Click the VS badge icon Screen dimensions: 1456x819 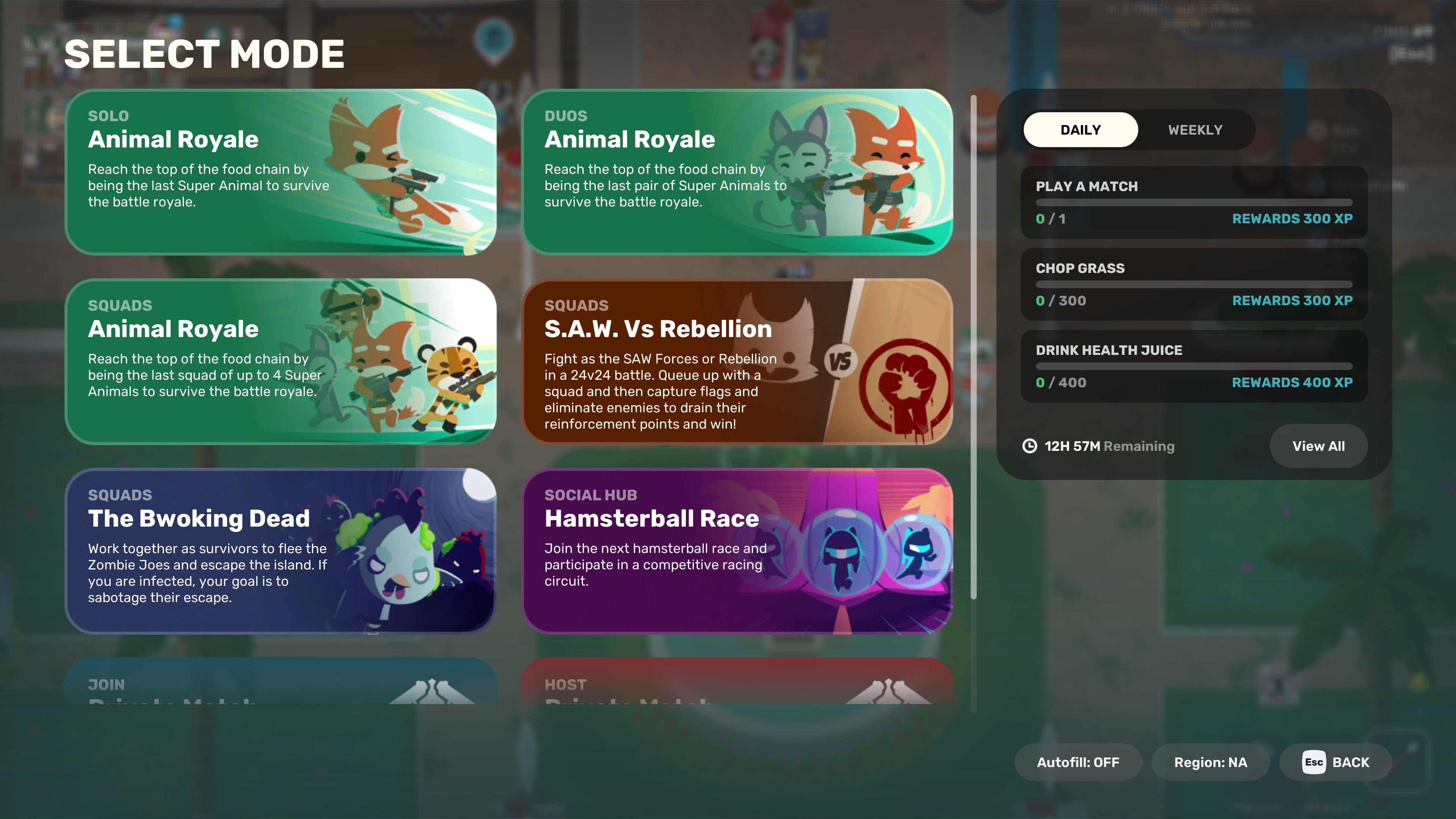click(841, 362)
